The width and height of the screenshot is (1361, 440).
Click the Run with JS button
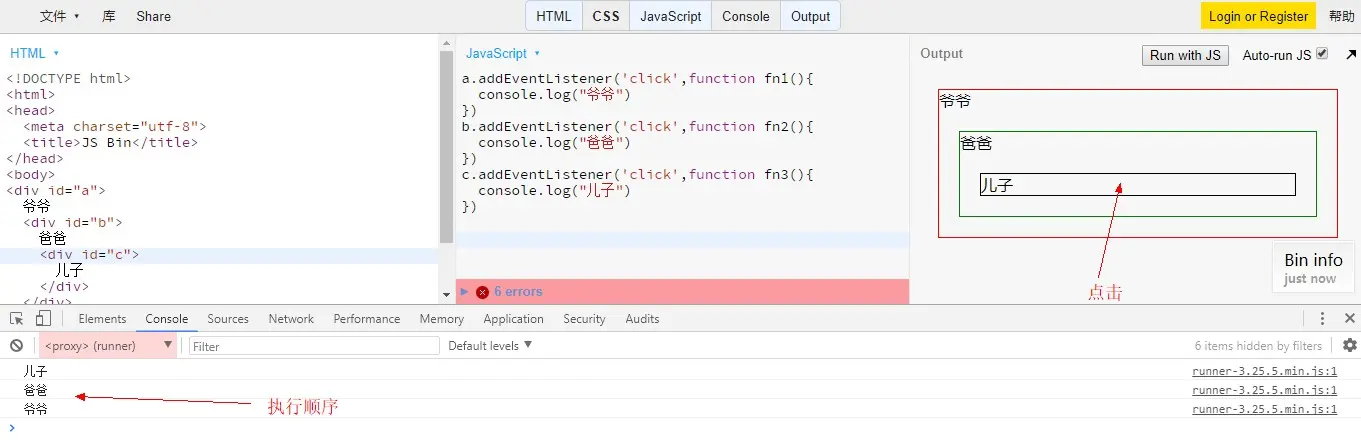point(1185,55)
